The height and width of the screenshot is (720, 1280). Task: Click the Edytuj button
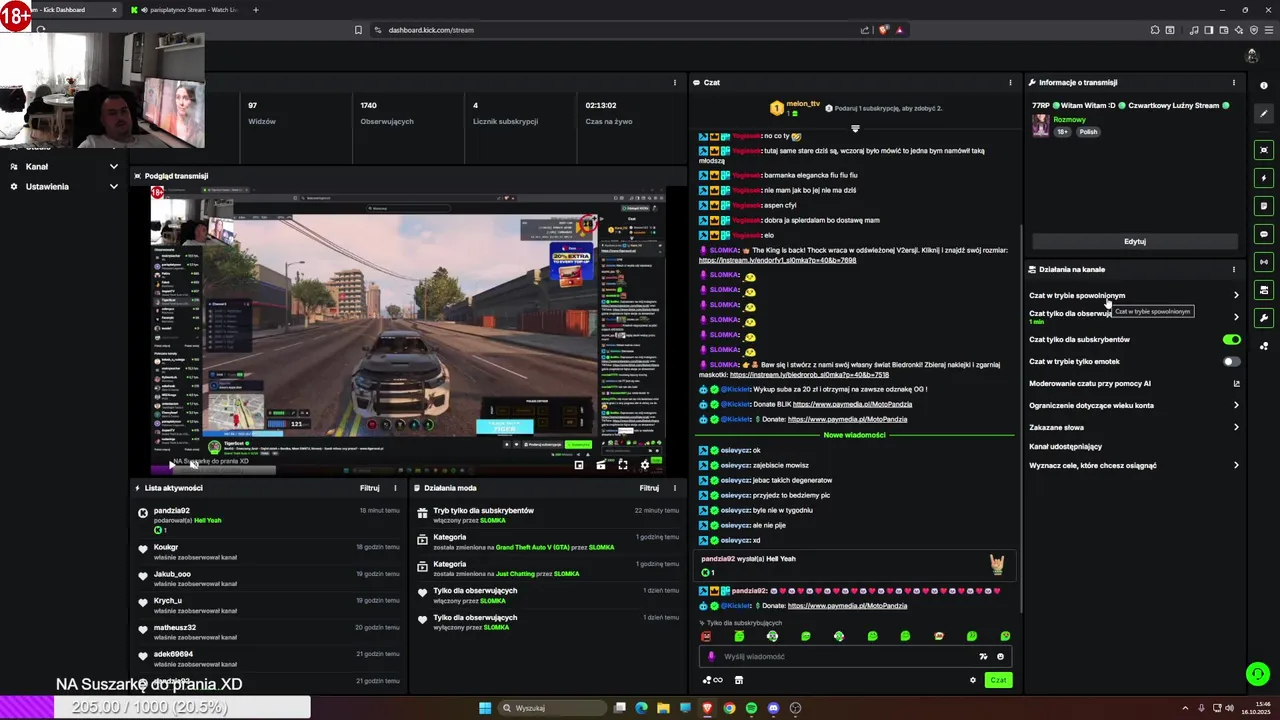tap(1135, 241)
